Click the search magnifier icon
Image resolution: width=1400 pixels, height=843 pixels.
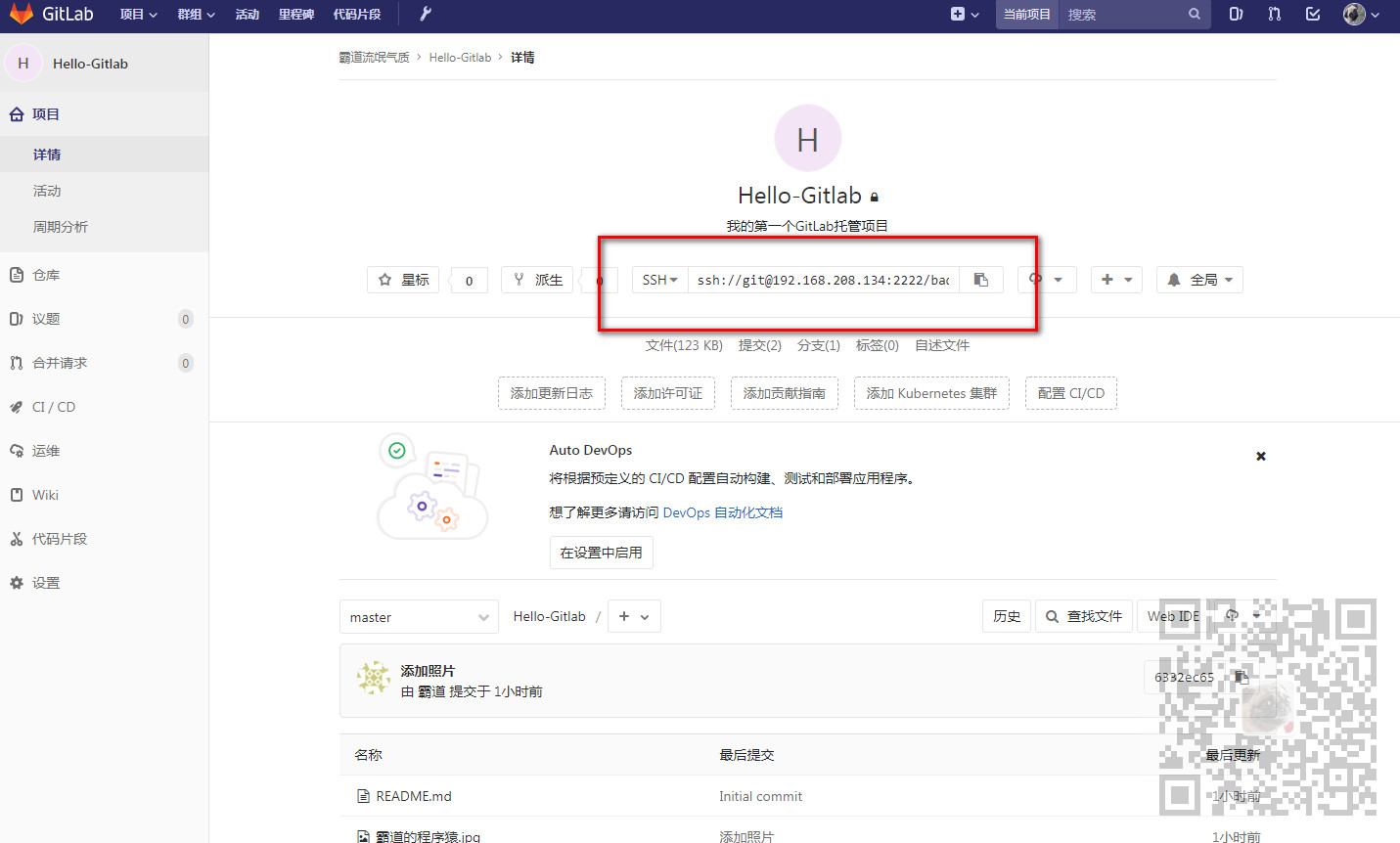click(x=1195, y=14)
